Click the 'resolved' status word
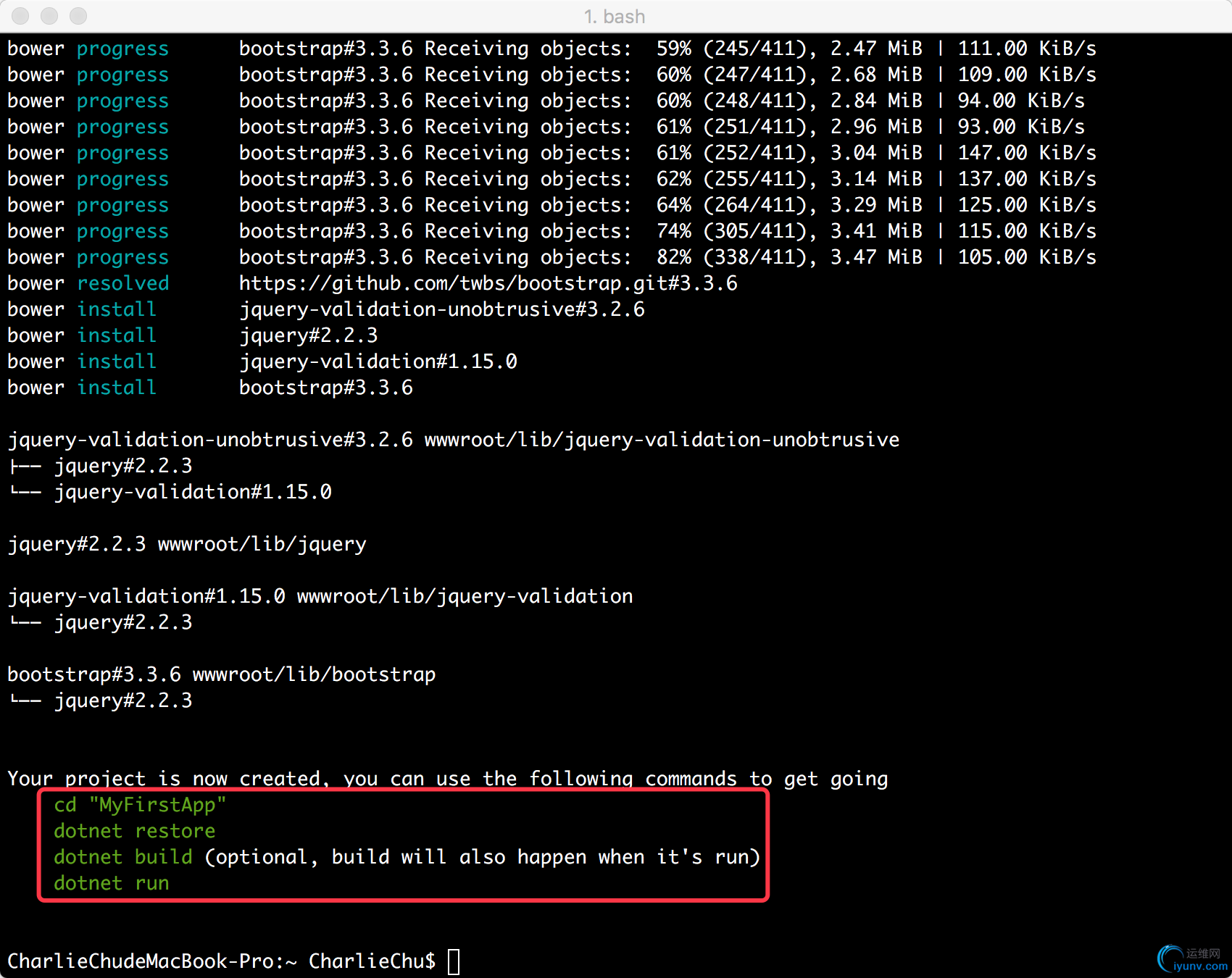This screenshot has width=1232, height=978. pos(123,283)
